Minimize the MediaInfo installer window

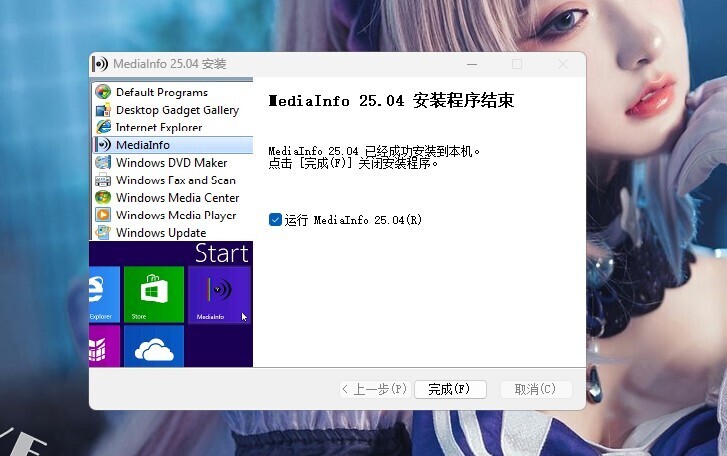[x=472, y=64]
